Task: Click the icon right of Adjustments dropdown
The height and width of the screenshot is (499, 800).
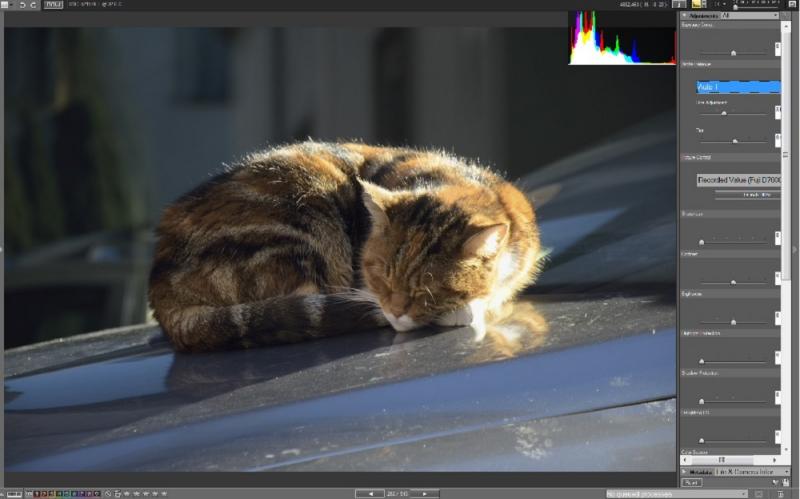Action: 785,16
